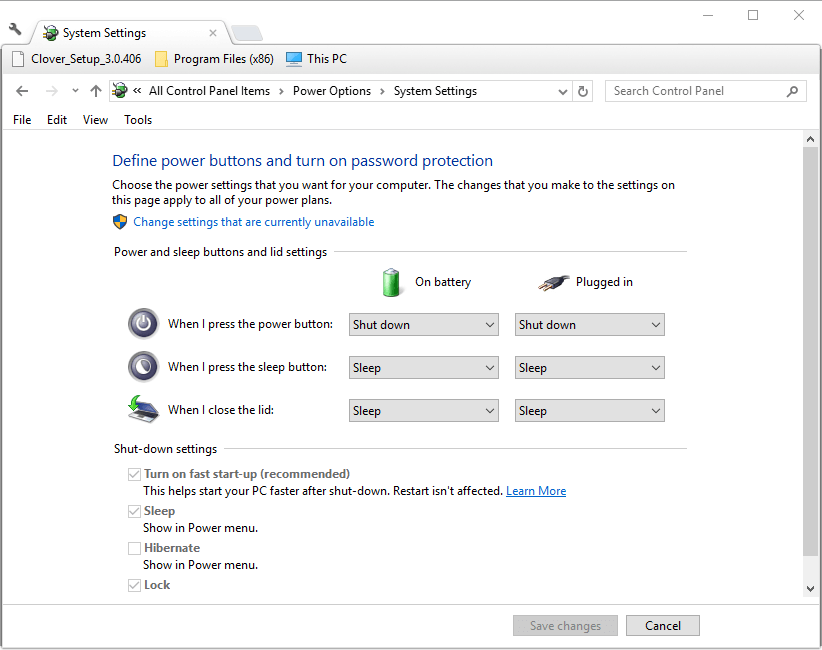822x650 pixels.
Task: Open the Tools menu
Action: click(138, 120)
